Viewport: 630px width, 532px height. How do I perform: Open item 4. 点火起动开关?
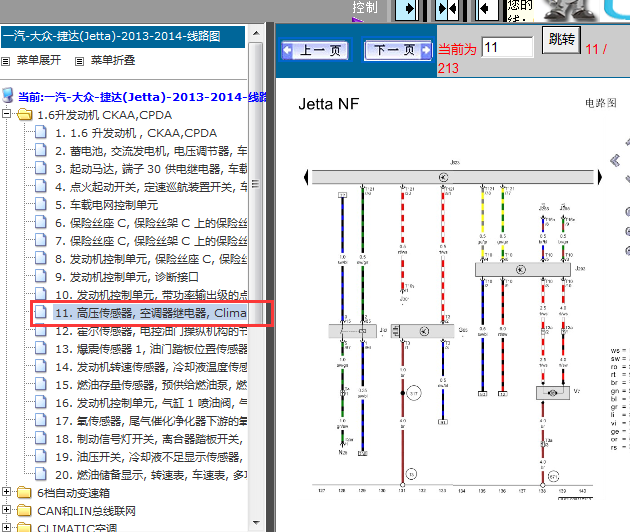[x=151, y=187]
